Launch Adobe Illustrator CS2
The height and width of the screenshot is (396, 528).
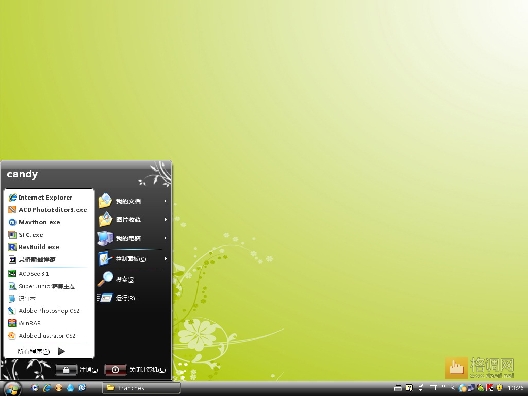[x=42, y=335]
